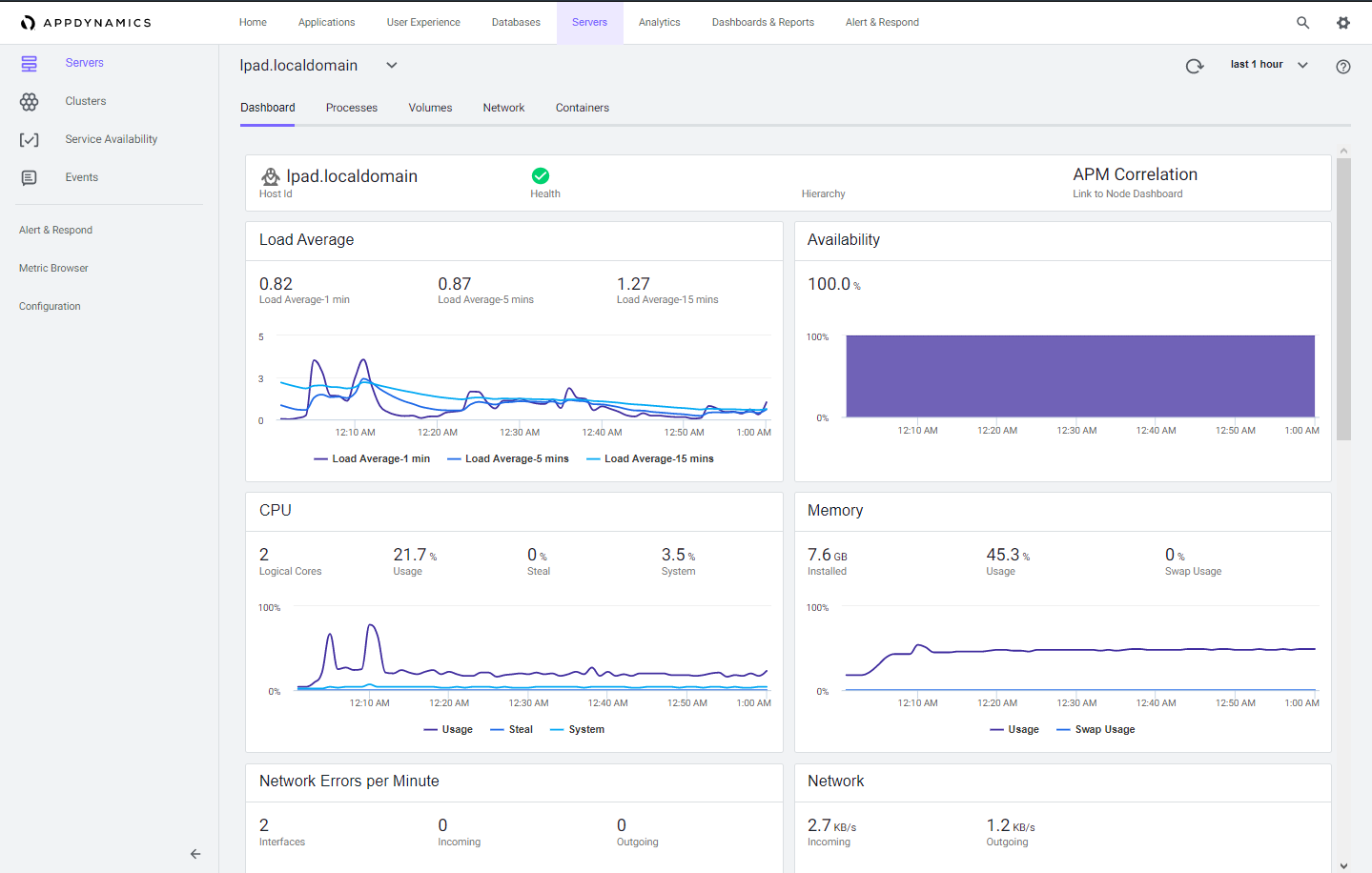Click the 21.7% CPU Usage value
The image size is (1372, 873).
415,555
